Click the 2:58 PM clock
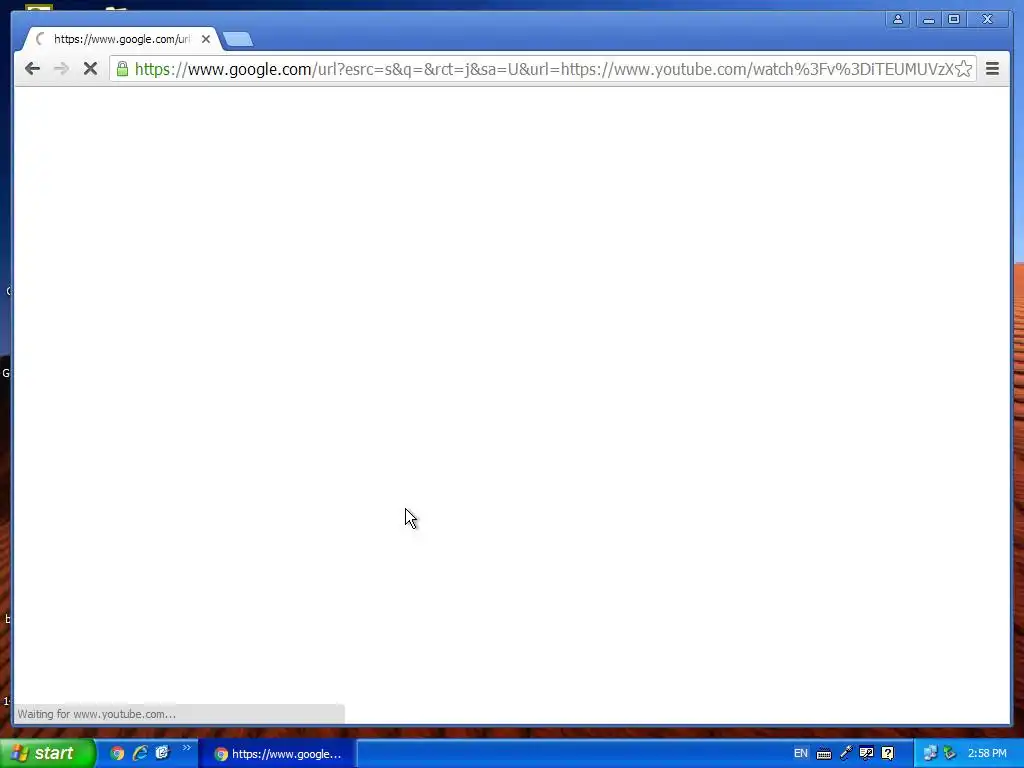1024x768 pixels. 987,754
